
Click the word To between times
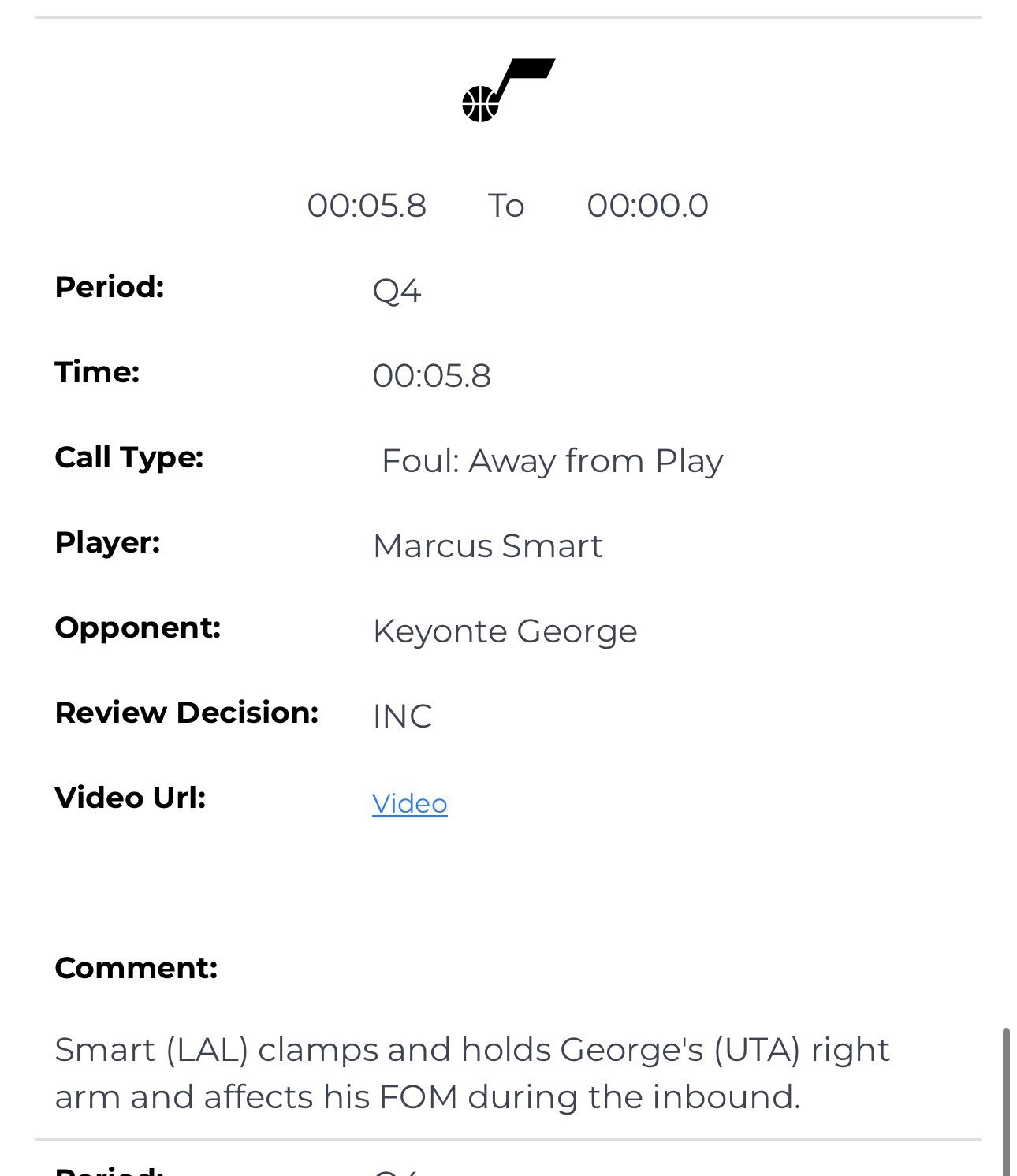pos(506,206)
